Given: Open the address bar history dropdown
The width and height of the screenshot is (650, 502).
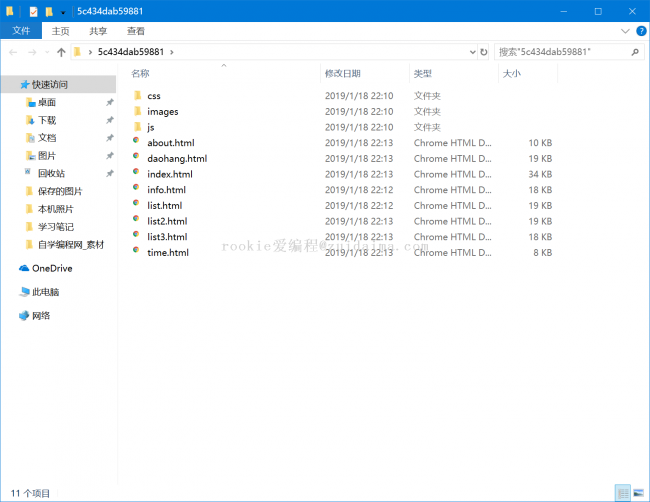Looking at the screenshot, I should 470,51.
